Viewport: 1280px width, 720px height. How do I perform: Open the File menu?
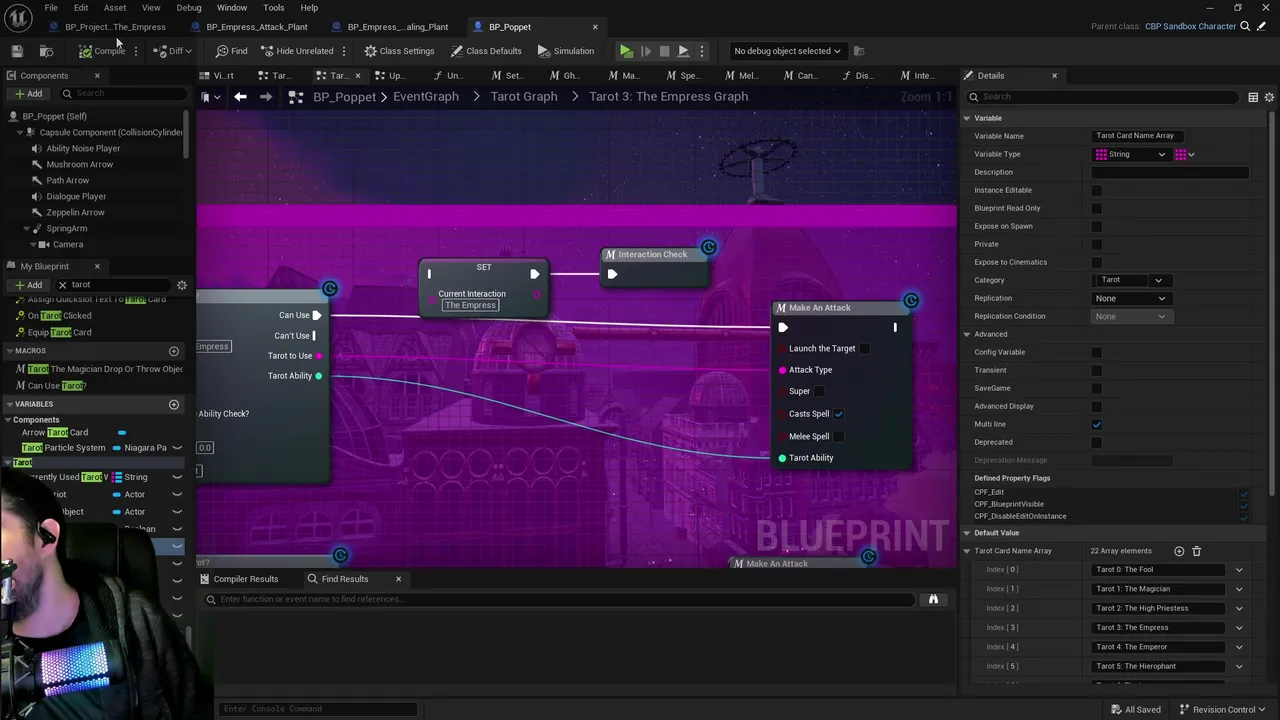(50, 8)
